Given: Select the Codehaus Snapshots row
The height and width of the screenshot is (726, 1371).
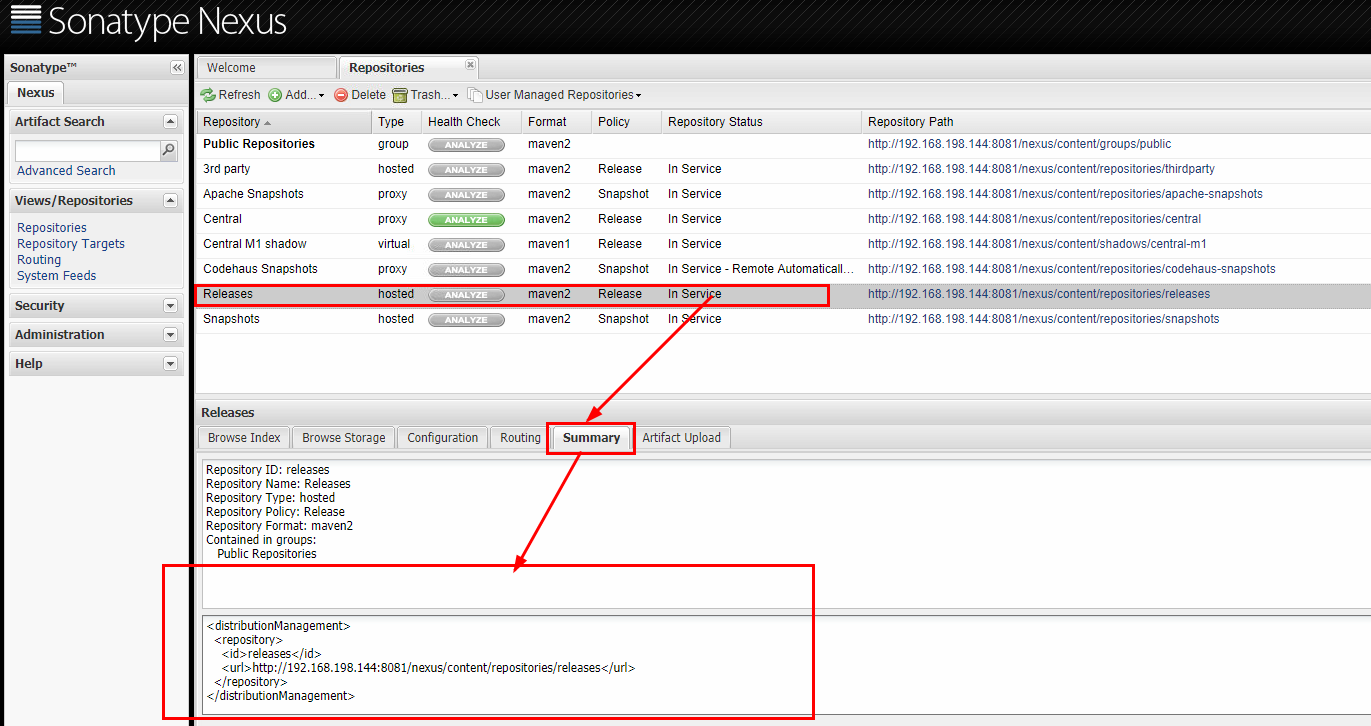Looking at the screenshot, I should pos(783,269).
